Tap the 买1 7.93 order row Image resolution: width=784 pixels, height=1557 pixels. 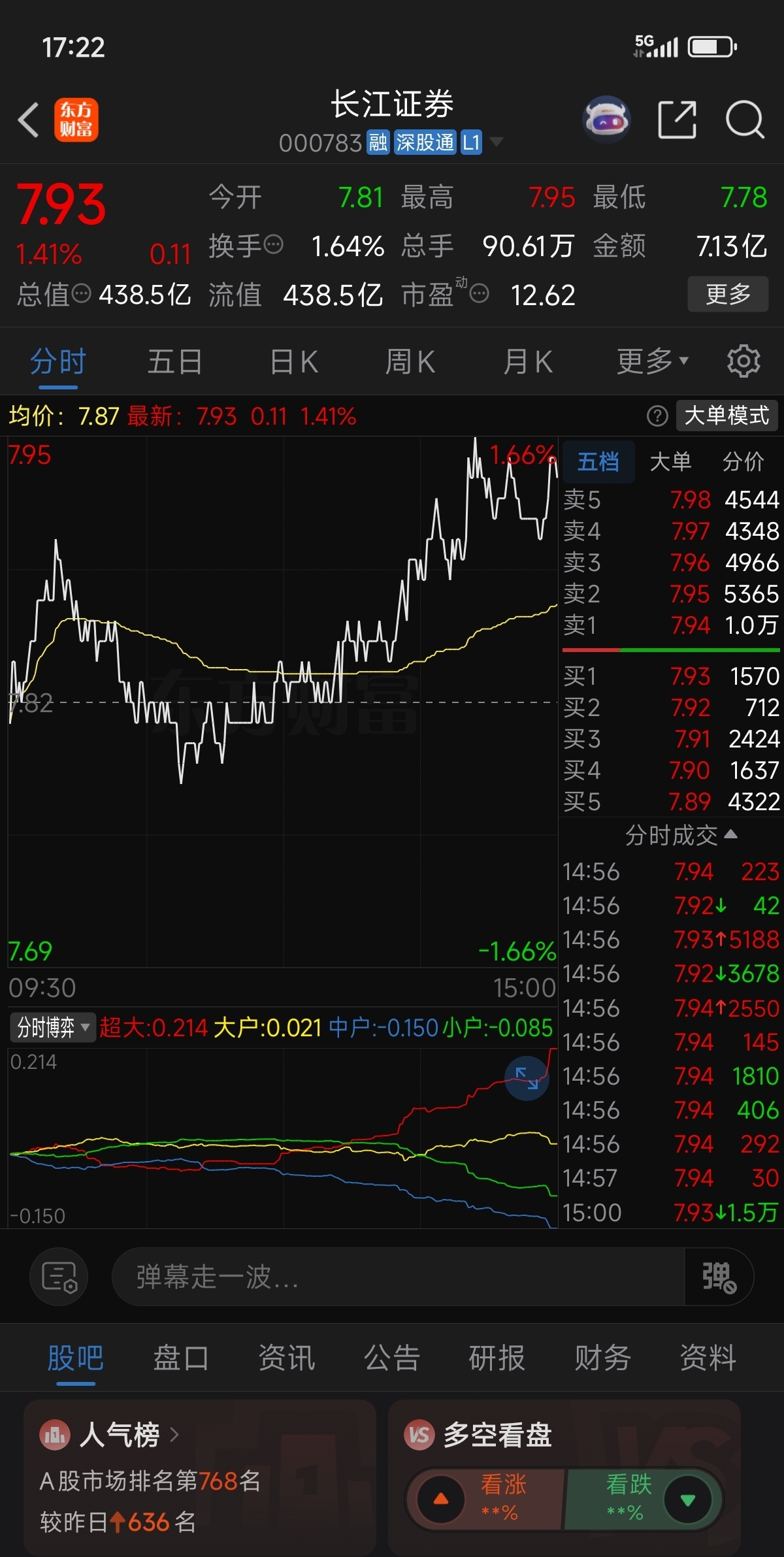click(671, 676)
